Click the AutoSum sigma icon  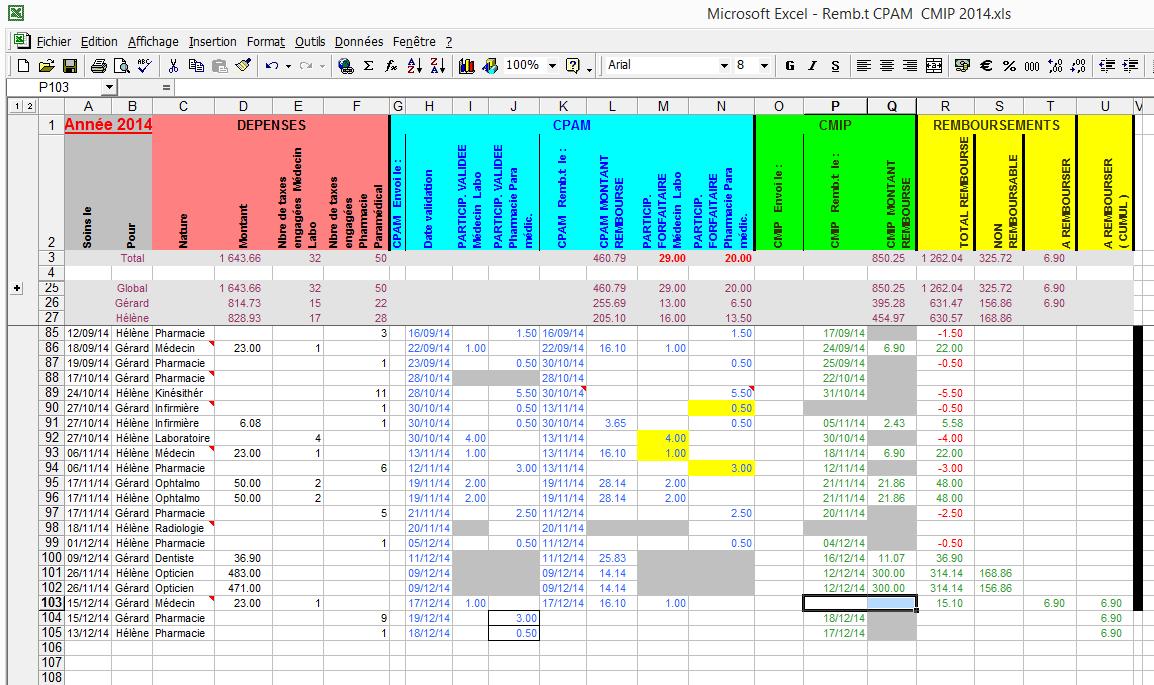(x=368, y=66)
